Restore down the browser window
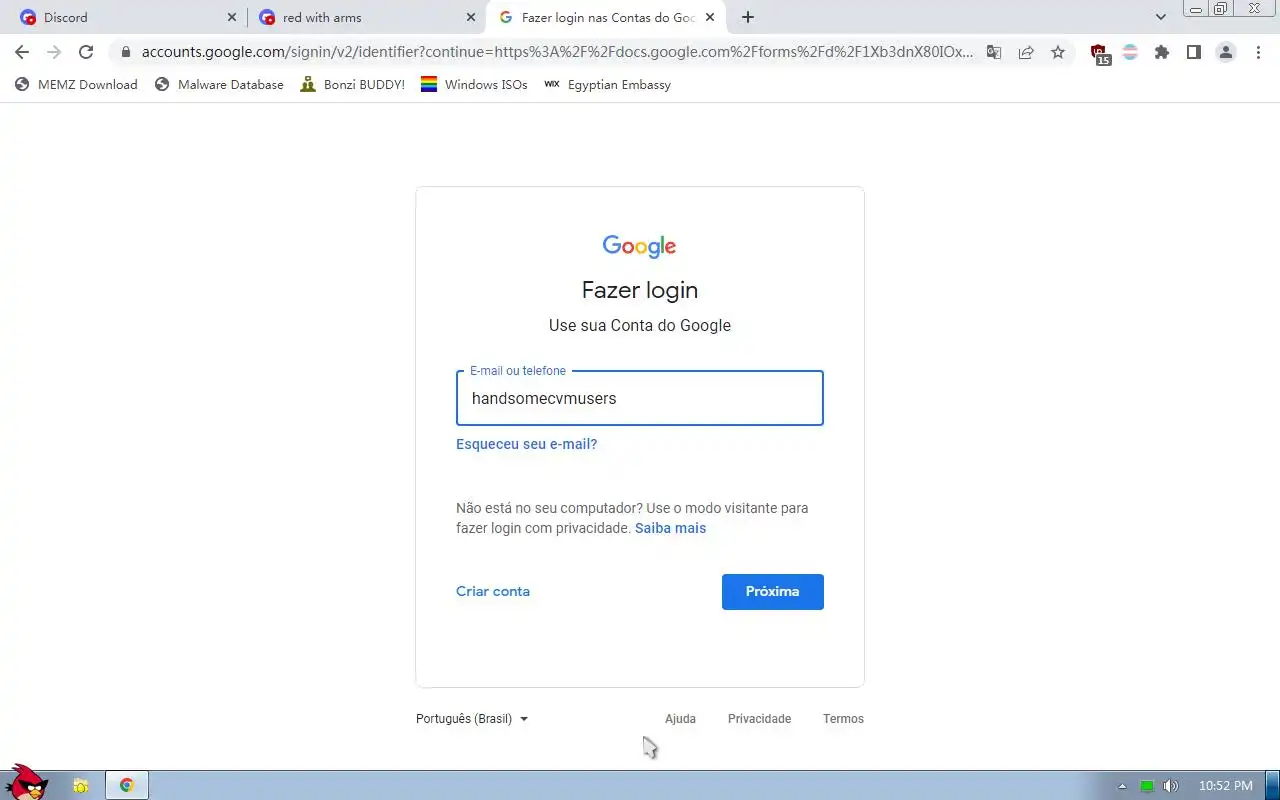The image size is (1280, 800). (1221, 9)
